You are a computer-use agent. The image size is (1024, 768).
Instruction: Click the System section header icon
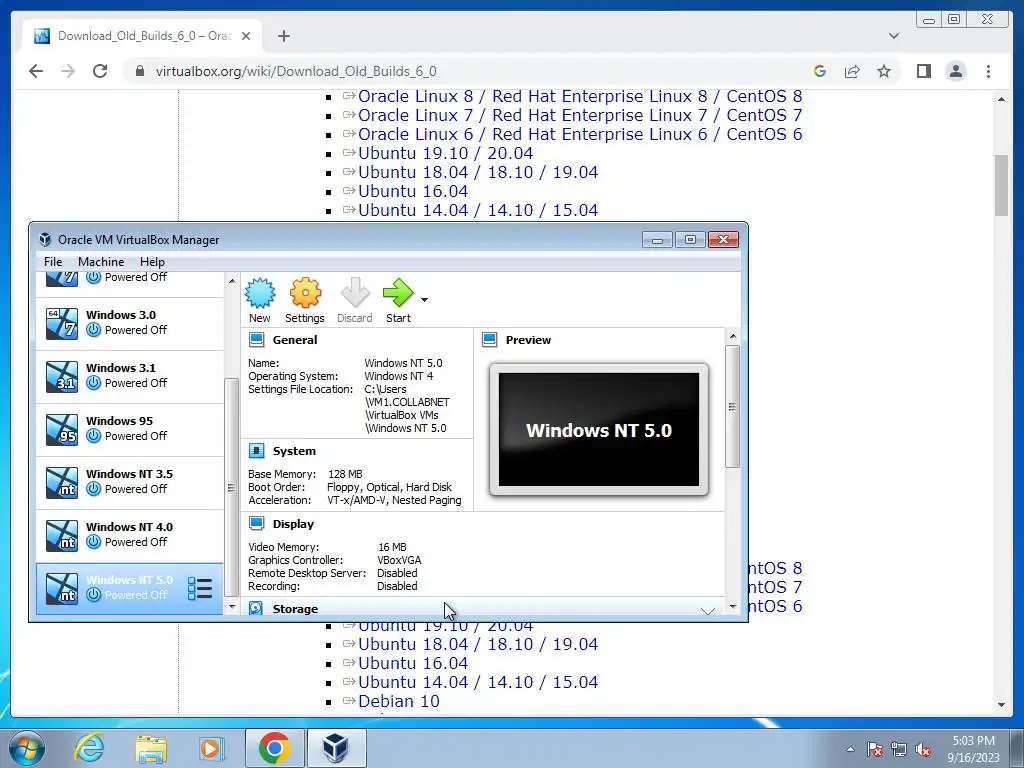point(257,451)
